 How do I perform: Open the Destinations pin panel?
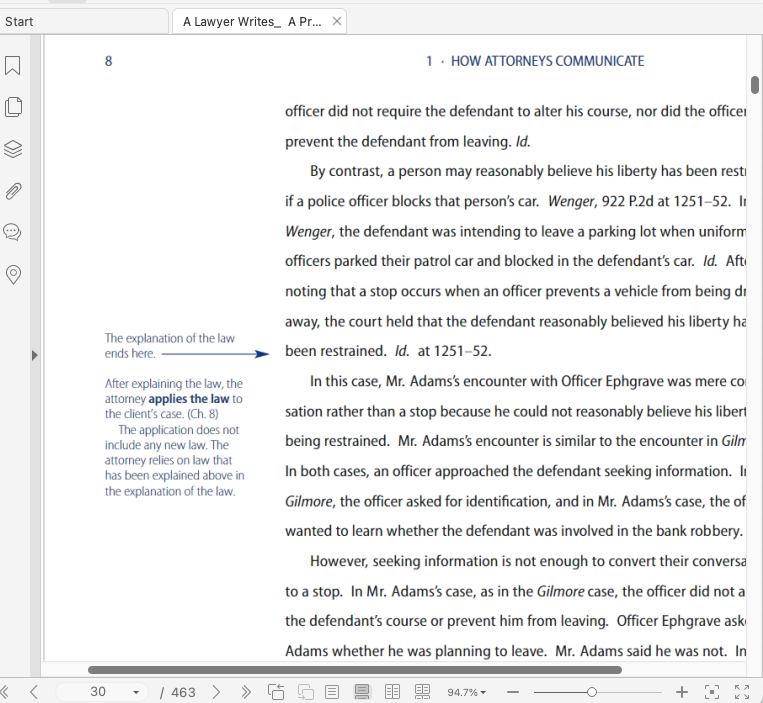click(13, 274)
